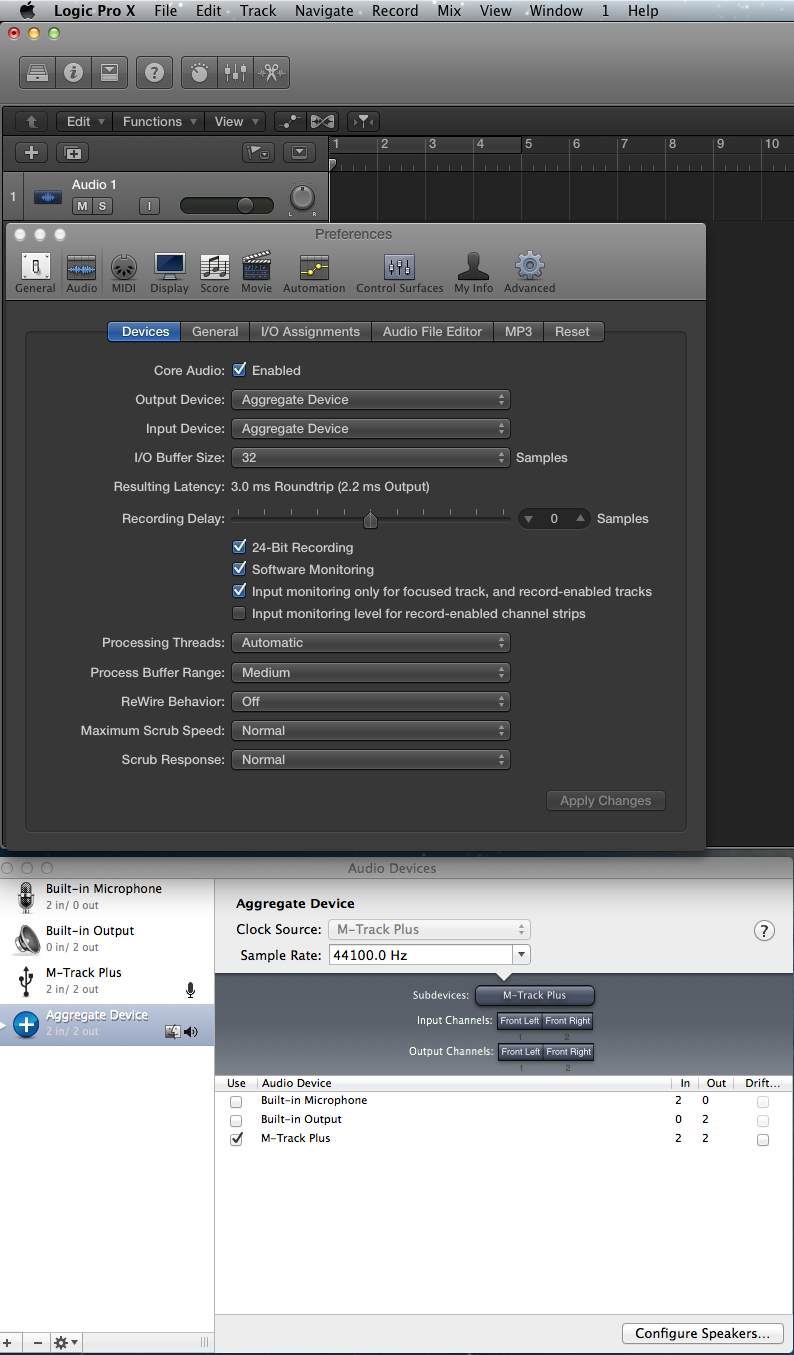Enable drift correction for M-Track Plus
The width and height of the screenshot is (794, 1355).
(763, 1140)
